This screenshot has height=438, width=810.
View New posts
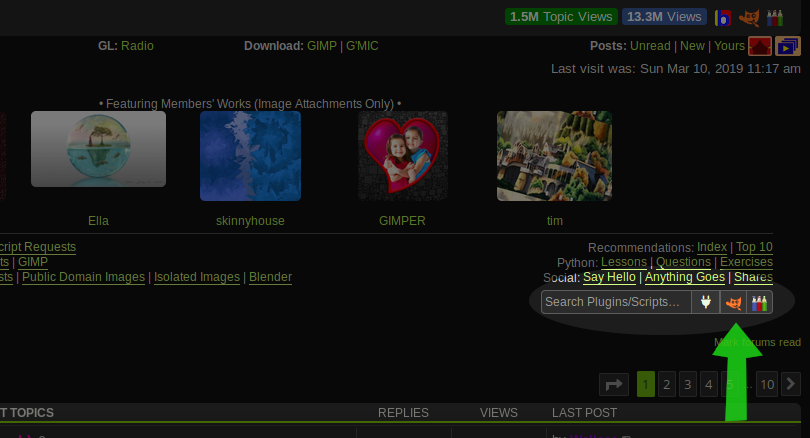pos(692,46)
